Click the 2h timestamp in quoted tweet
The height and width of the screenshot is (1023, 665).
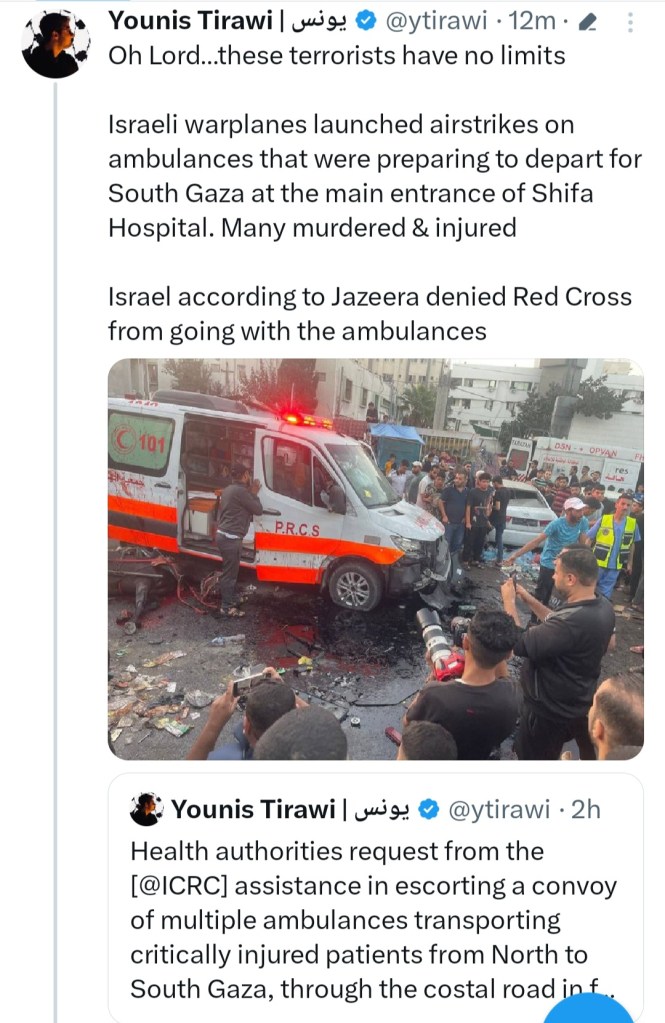coord(585,810)
